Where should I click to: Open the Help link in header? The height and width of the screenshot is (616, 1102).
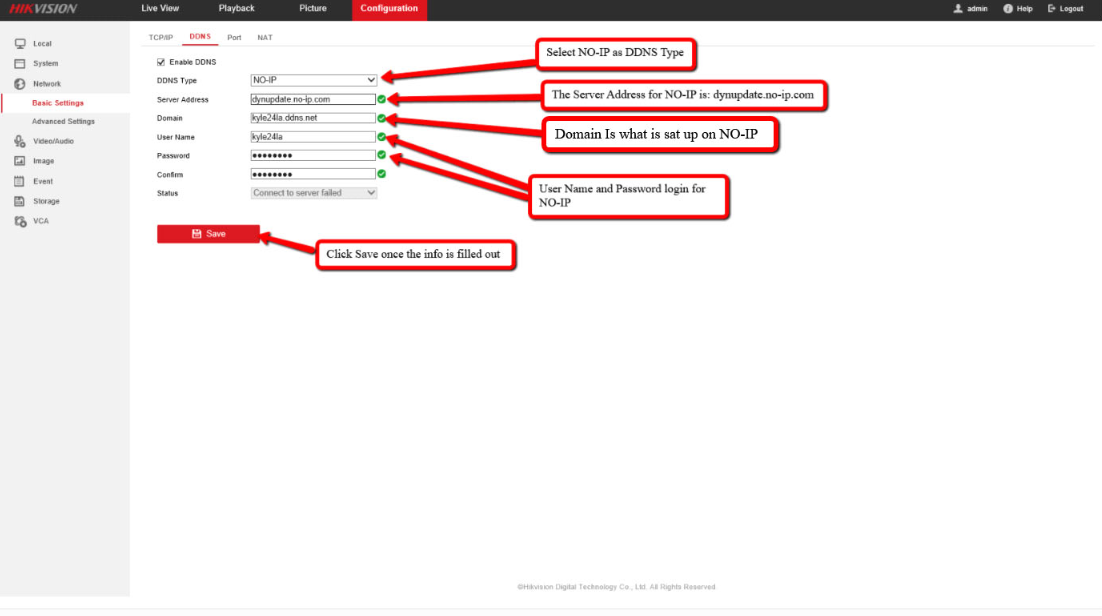pos(1018,9)
